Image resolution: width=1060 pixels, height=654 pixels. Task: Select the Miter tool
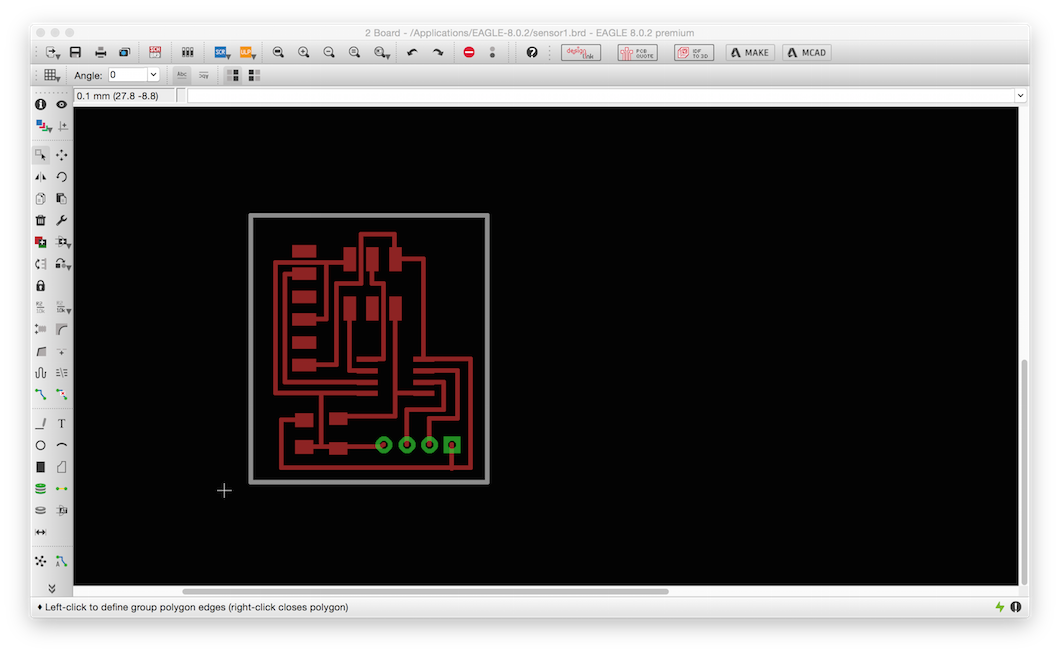pos(62,329)
